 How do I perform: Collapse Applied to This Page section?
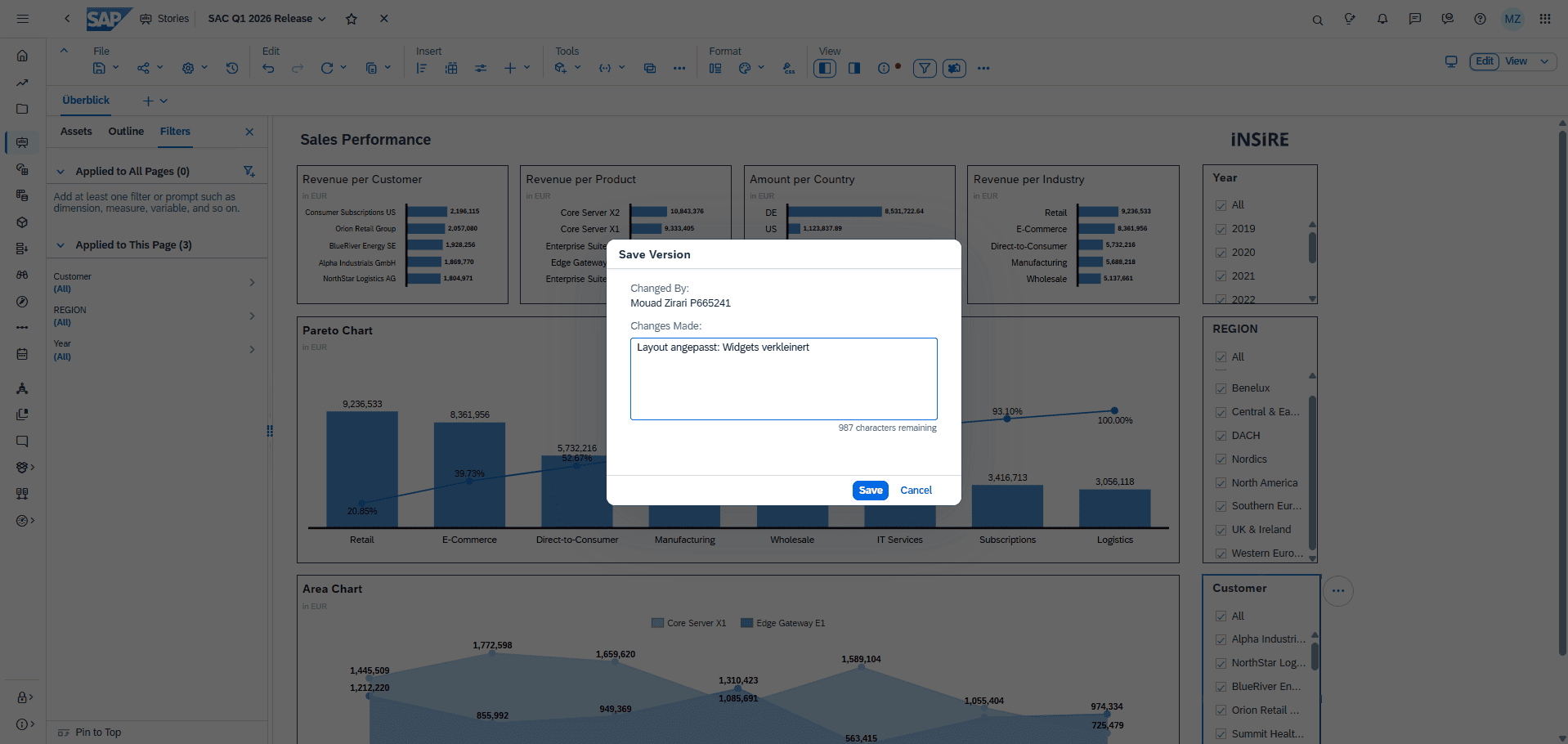point(60,245)
